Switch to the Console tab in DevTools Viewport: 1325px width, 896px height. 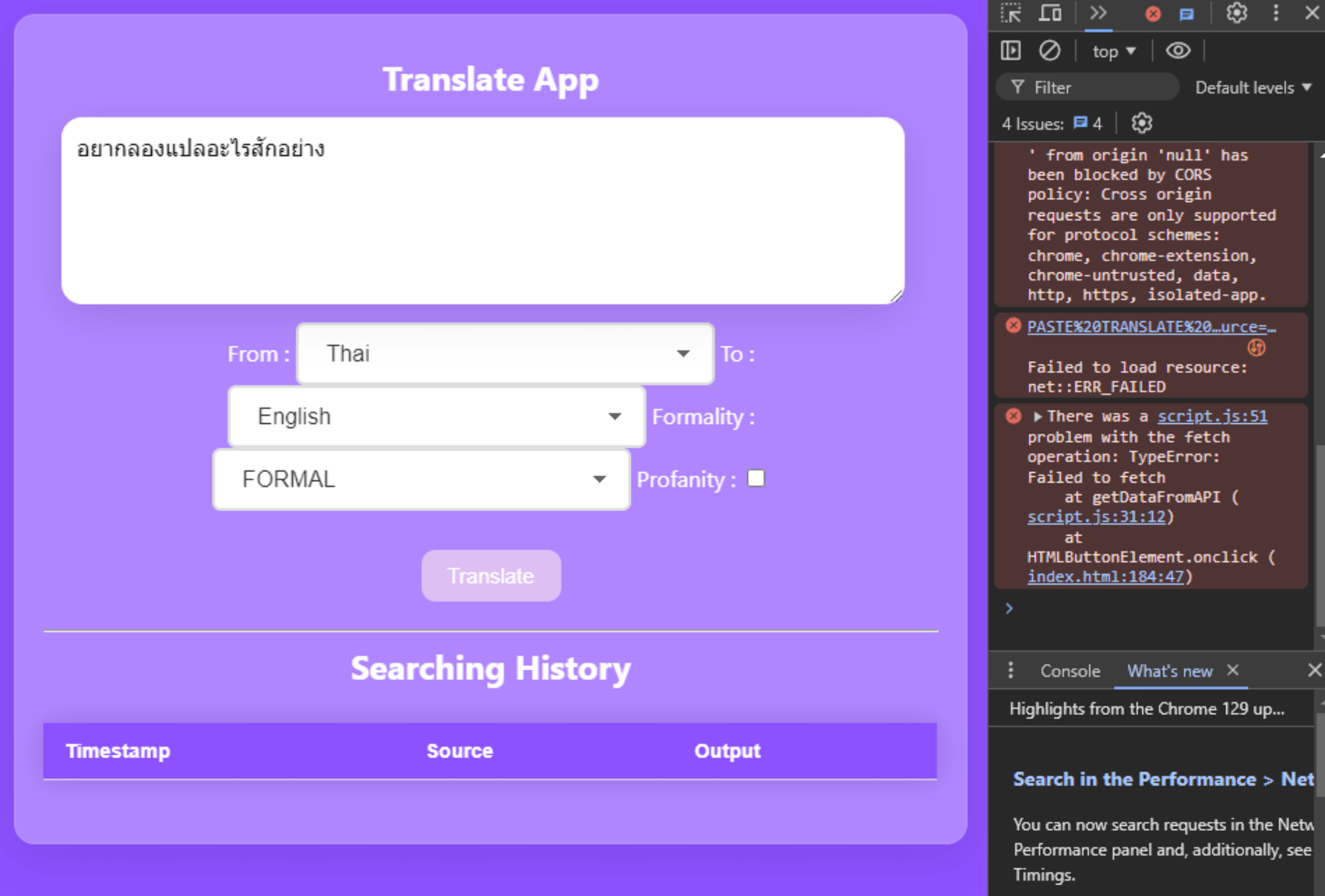(1064, 670)
